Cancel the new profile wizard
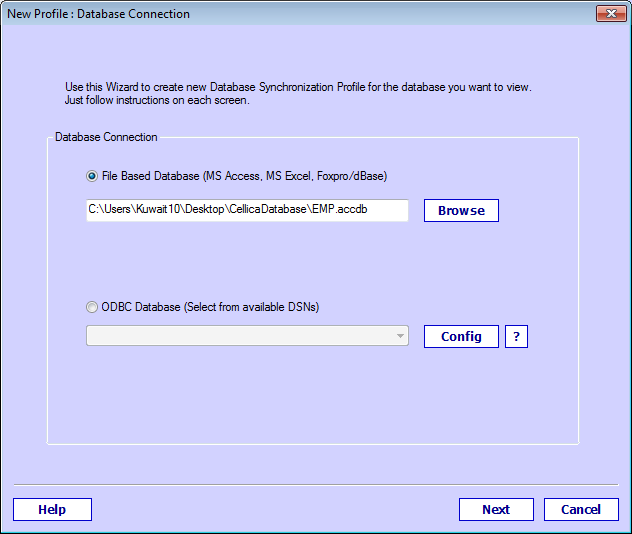This screenshot has width=632, height=534. (581, 510)
